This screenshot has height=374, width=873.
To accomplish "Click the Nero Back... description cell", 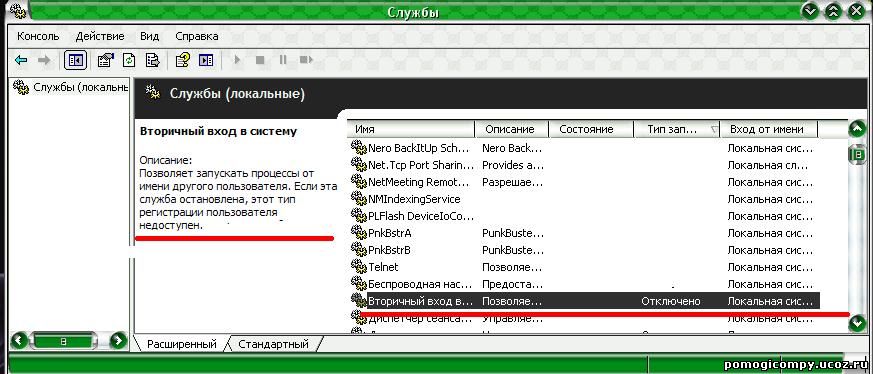I will tap(512, 148).
